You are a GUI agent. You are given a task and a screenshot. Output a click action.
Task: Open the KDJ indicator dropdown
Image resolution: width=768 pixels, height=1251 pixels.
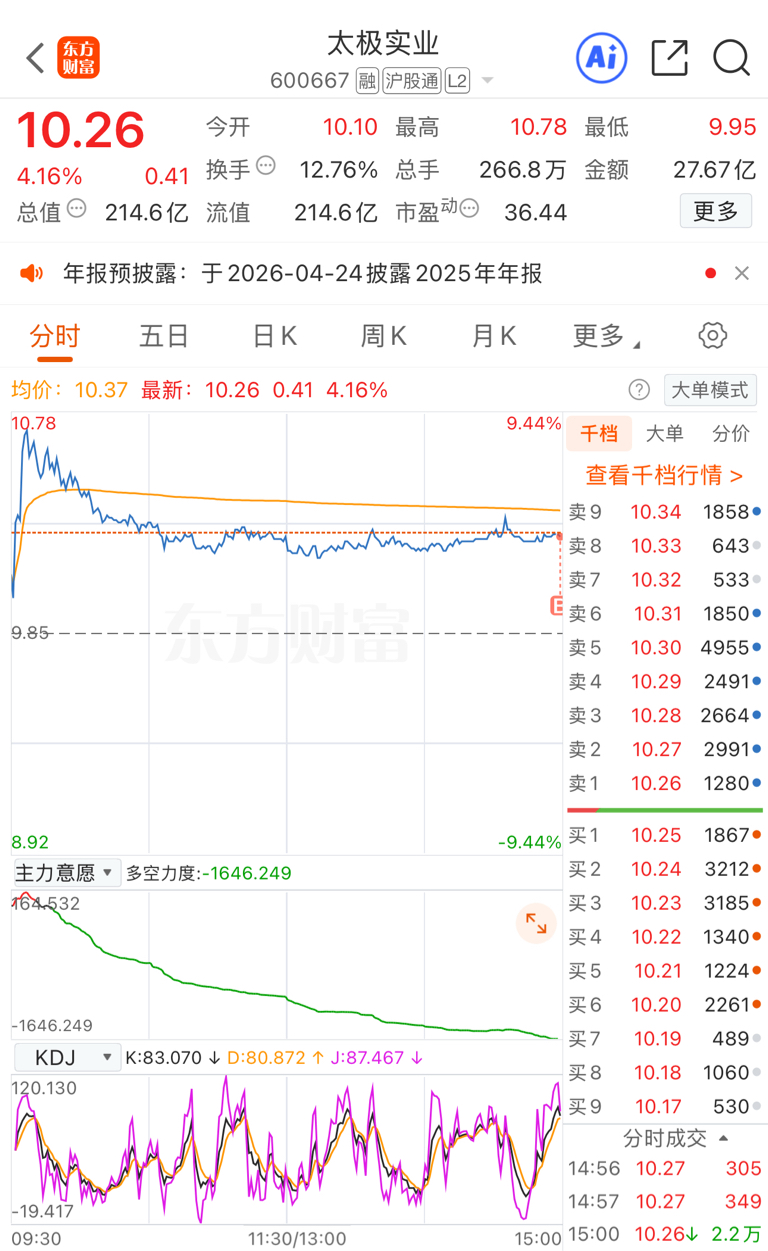tap(66, 1057)
